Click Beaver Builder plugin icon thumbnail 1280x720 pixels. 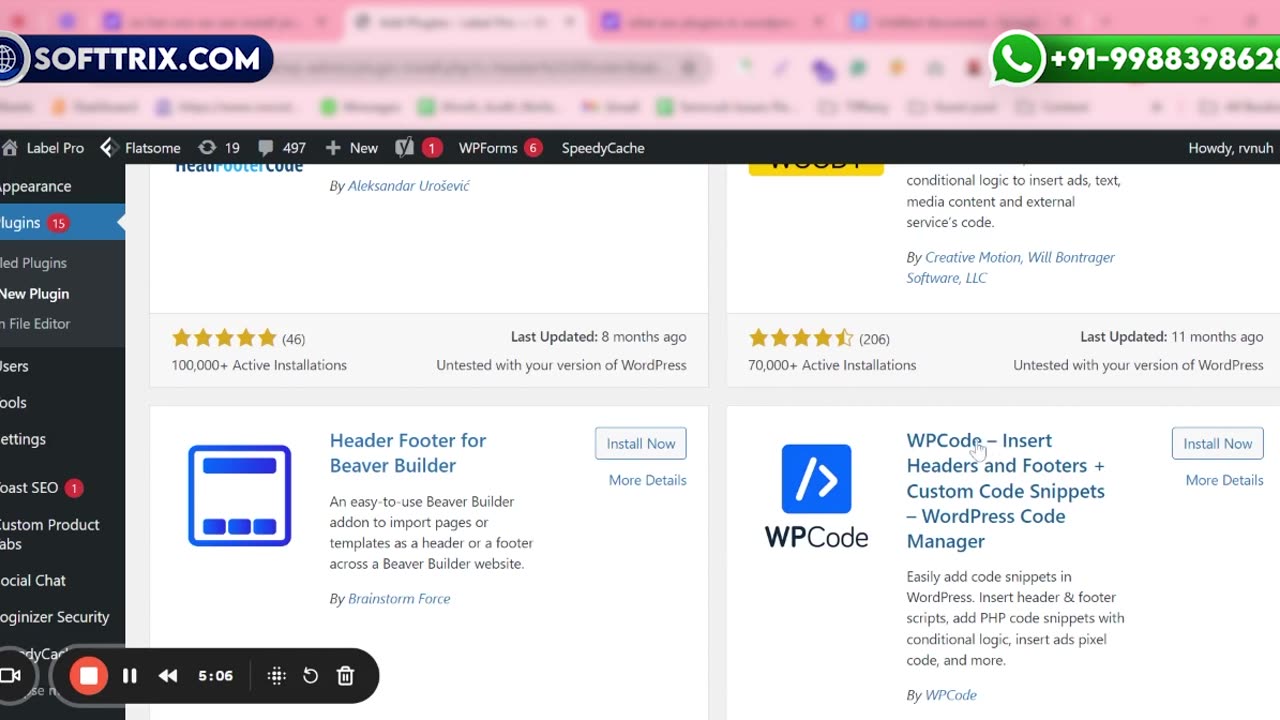[x=239, y=496]
